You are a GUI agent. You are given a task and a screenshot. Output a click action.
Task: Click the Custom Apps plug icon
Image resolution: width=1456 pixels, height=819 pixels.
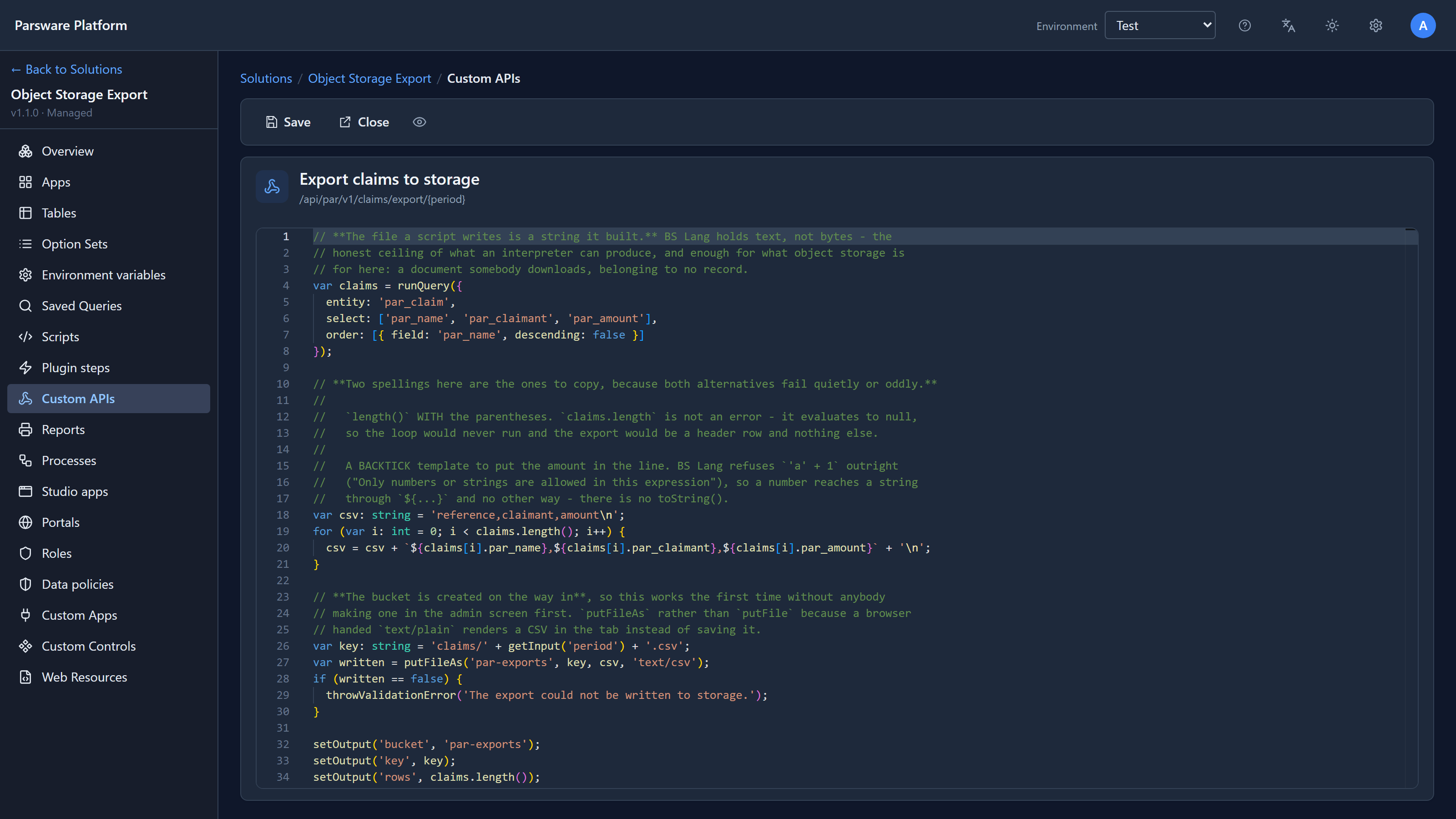point(25,615)
